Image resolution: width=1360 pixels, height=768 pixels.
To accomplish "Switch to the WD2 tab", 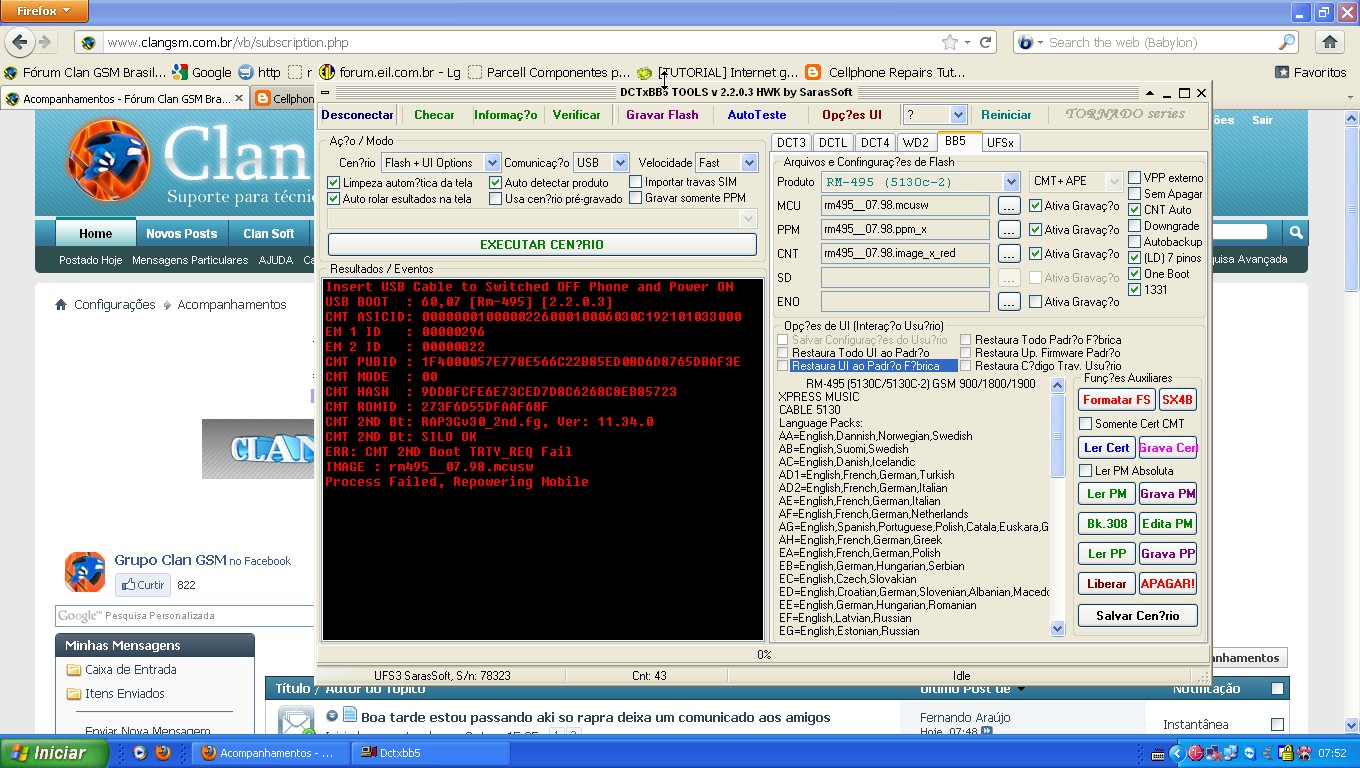I will [915, 143].
